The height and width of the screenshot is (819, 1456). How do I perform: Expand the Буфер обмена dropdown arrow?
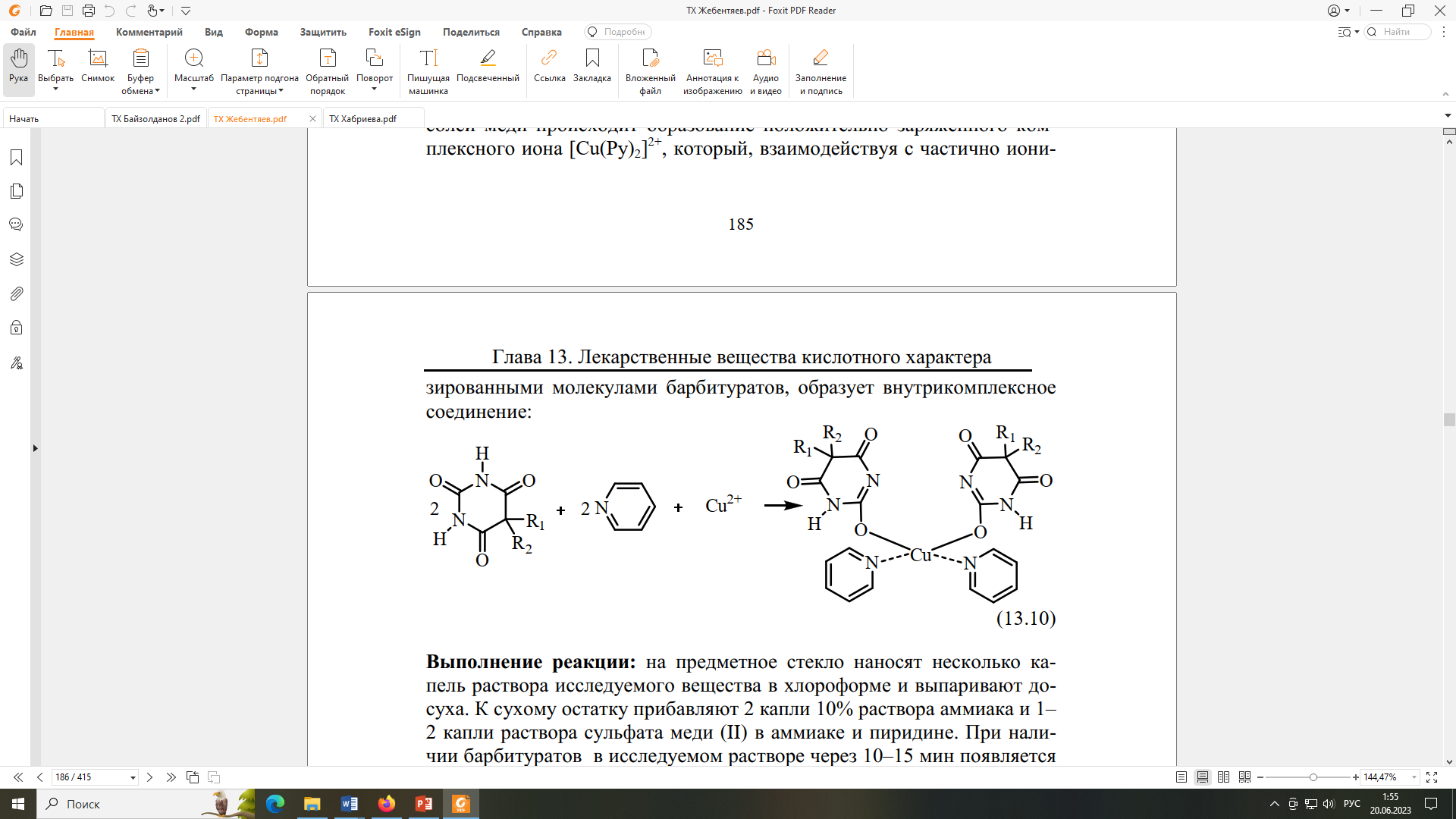[157, 91]
